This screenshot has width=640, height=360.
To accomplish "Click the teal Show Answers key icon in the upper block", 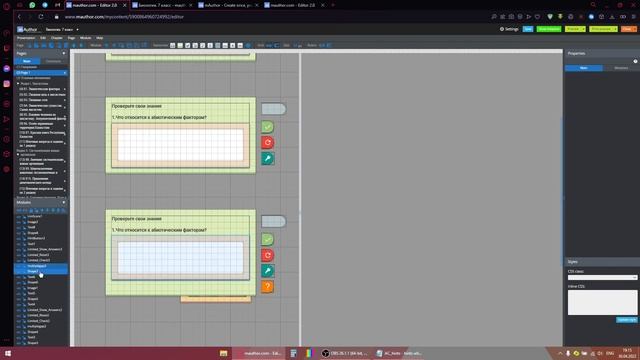I will (x=267, y=158).
